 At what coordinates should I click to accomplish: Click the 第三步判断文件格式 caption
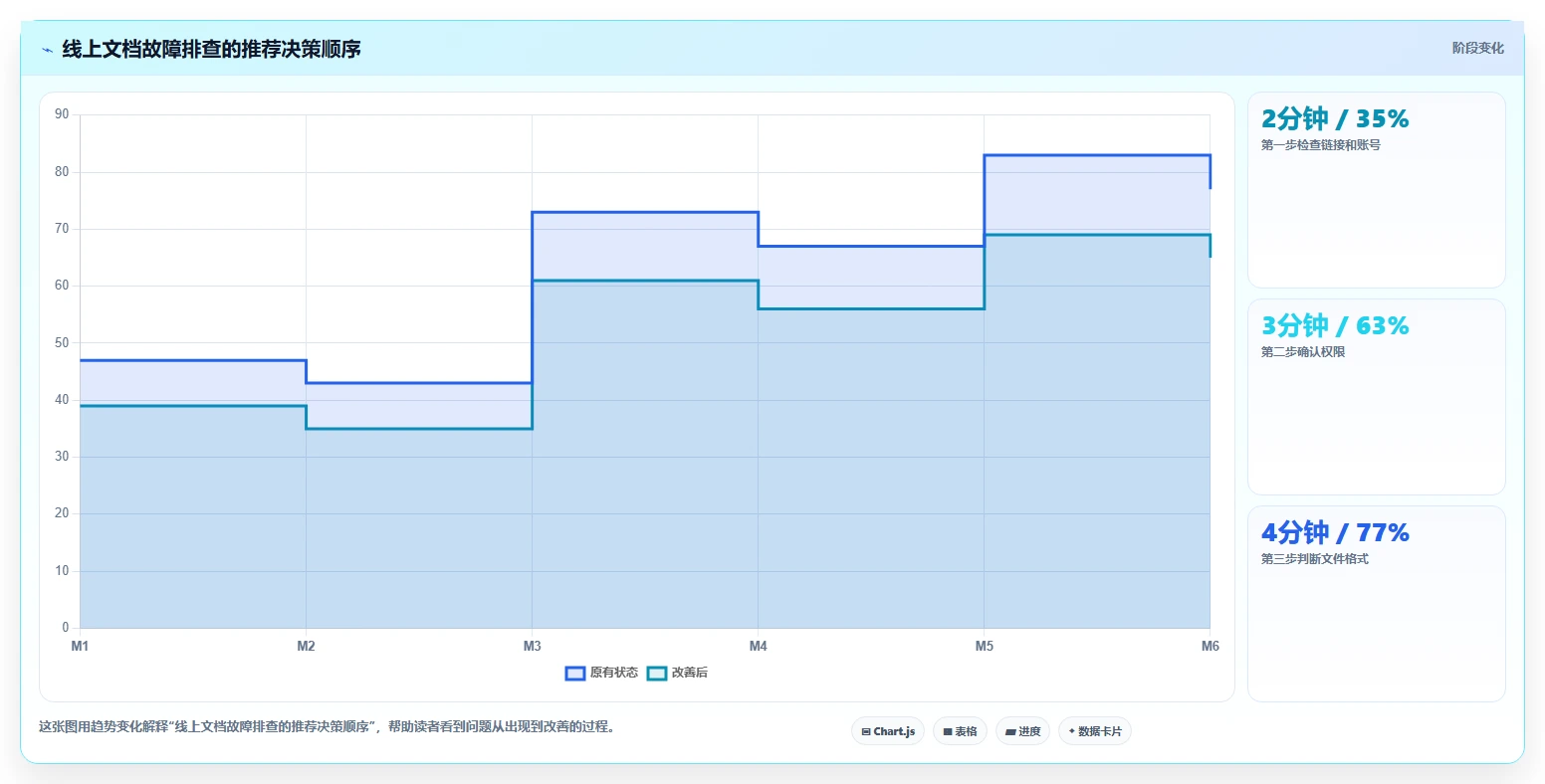pos(1315,559)
